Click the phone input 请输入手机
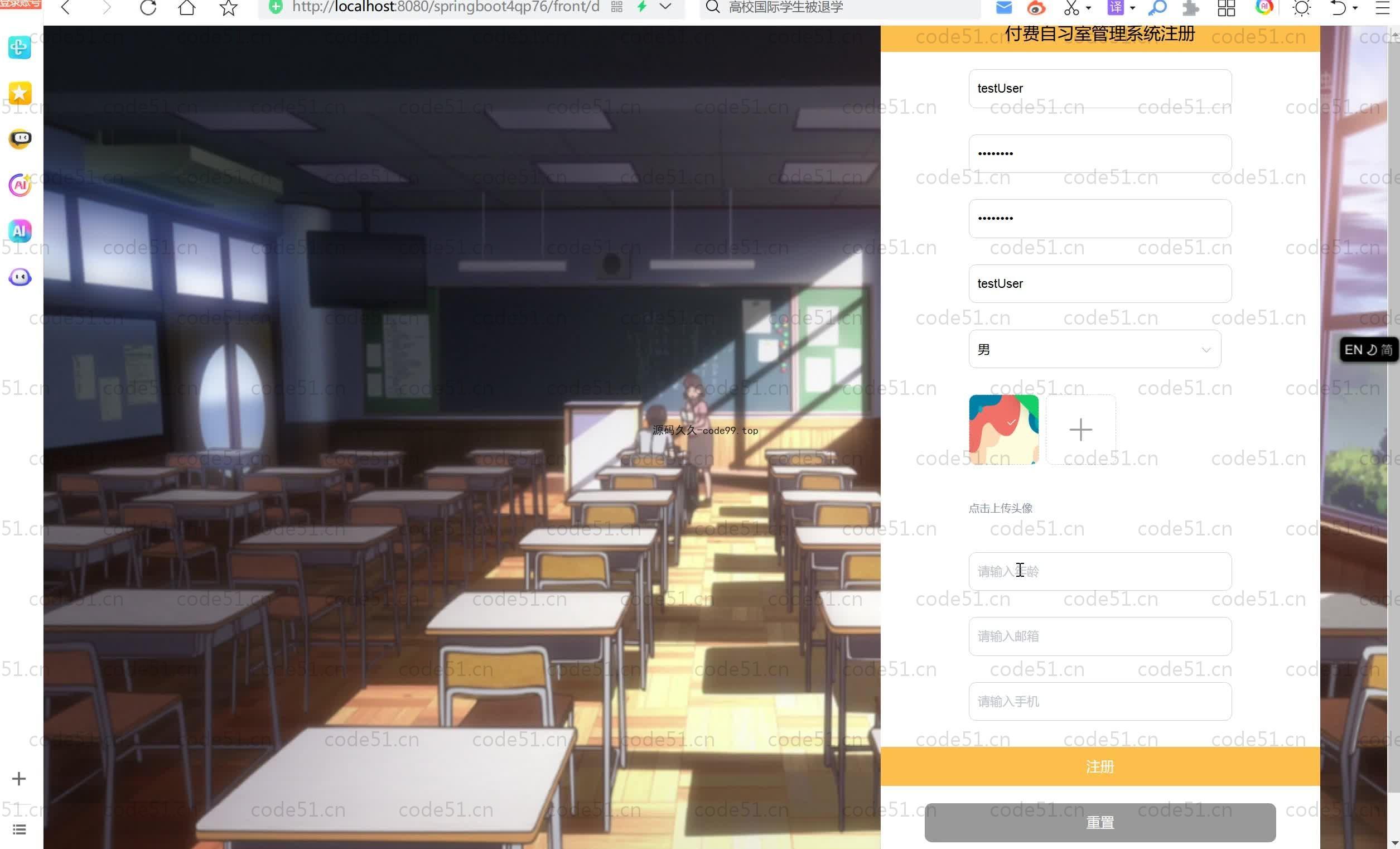Screen dimensions: 1400x849 1099,701
